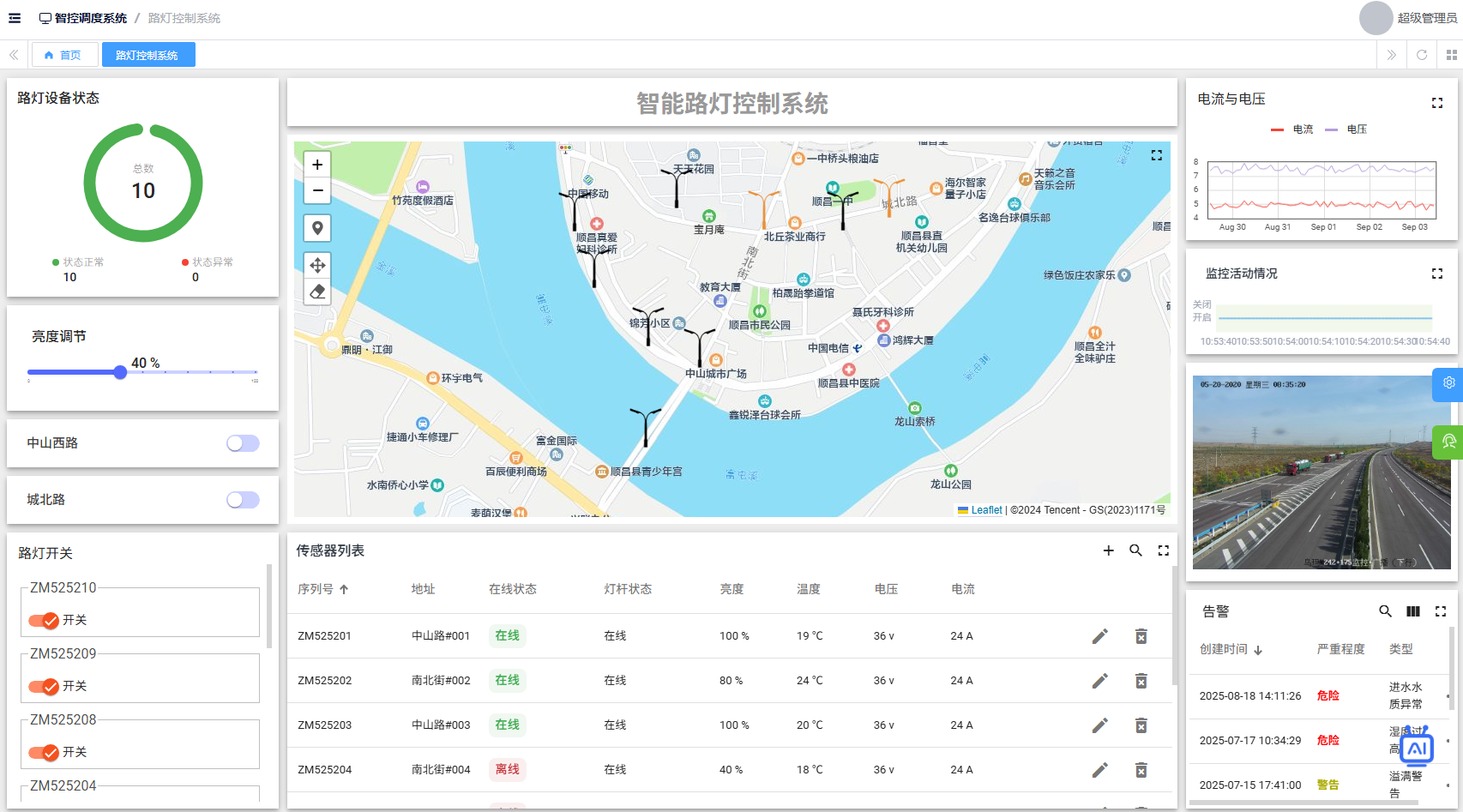The height and width of the screenshot is (812, 1463).
Task: Fullscreen the 告警 panel
Action: [x=1441, y=611]
